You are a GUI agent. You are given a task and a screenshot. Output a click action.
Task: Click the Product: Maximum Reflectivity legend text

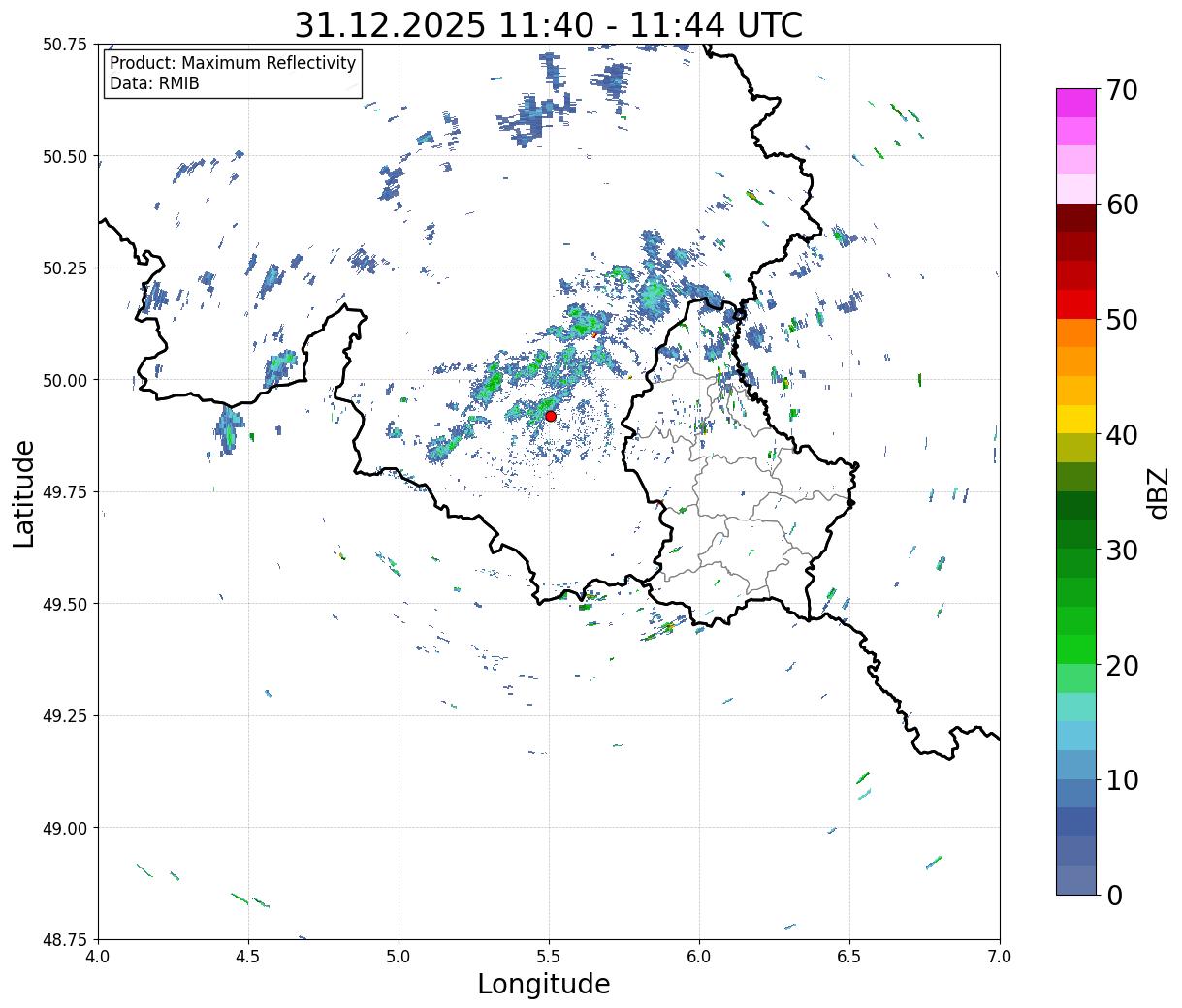[x=233, y=63]
